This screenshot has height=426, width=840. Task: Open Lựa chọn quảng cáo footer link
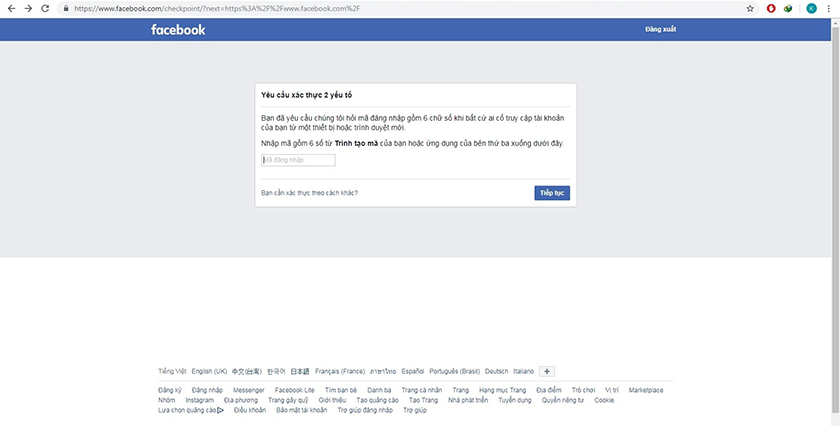[188, 410]
